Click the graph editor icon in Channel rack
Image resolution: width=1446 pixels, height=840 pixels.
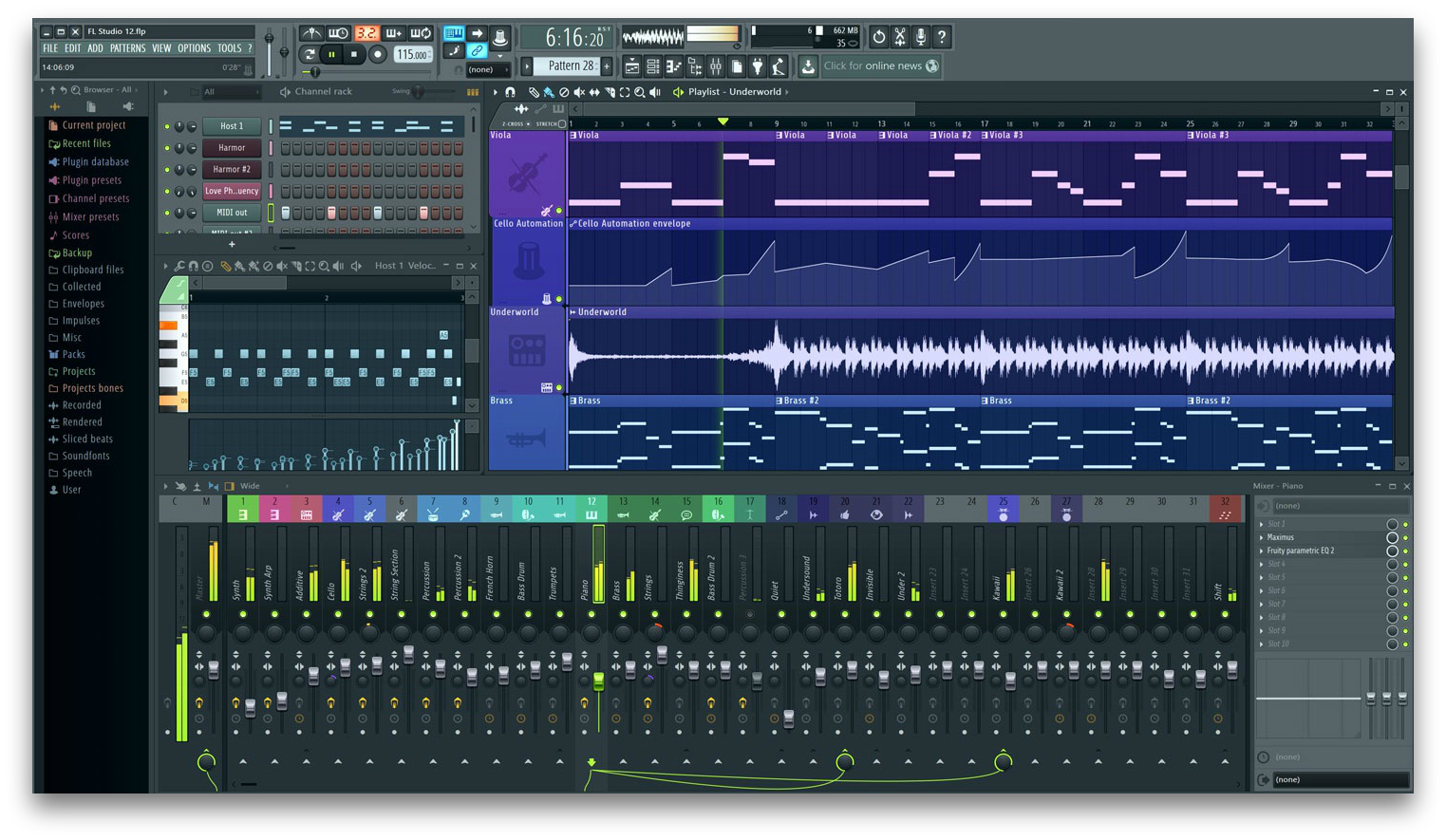(472, 92)
